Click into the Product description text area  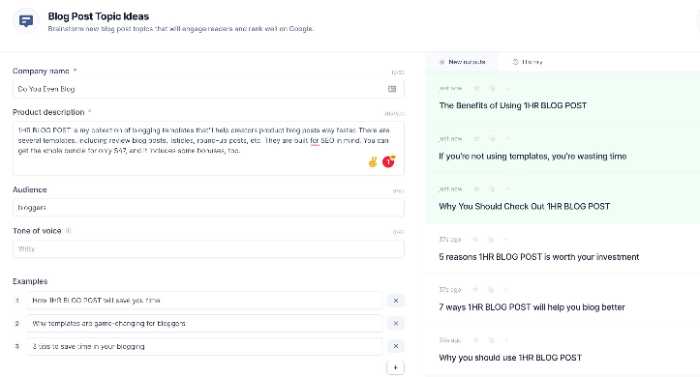coord(208,148)
